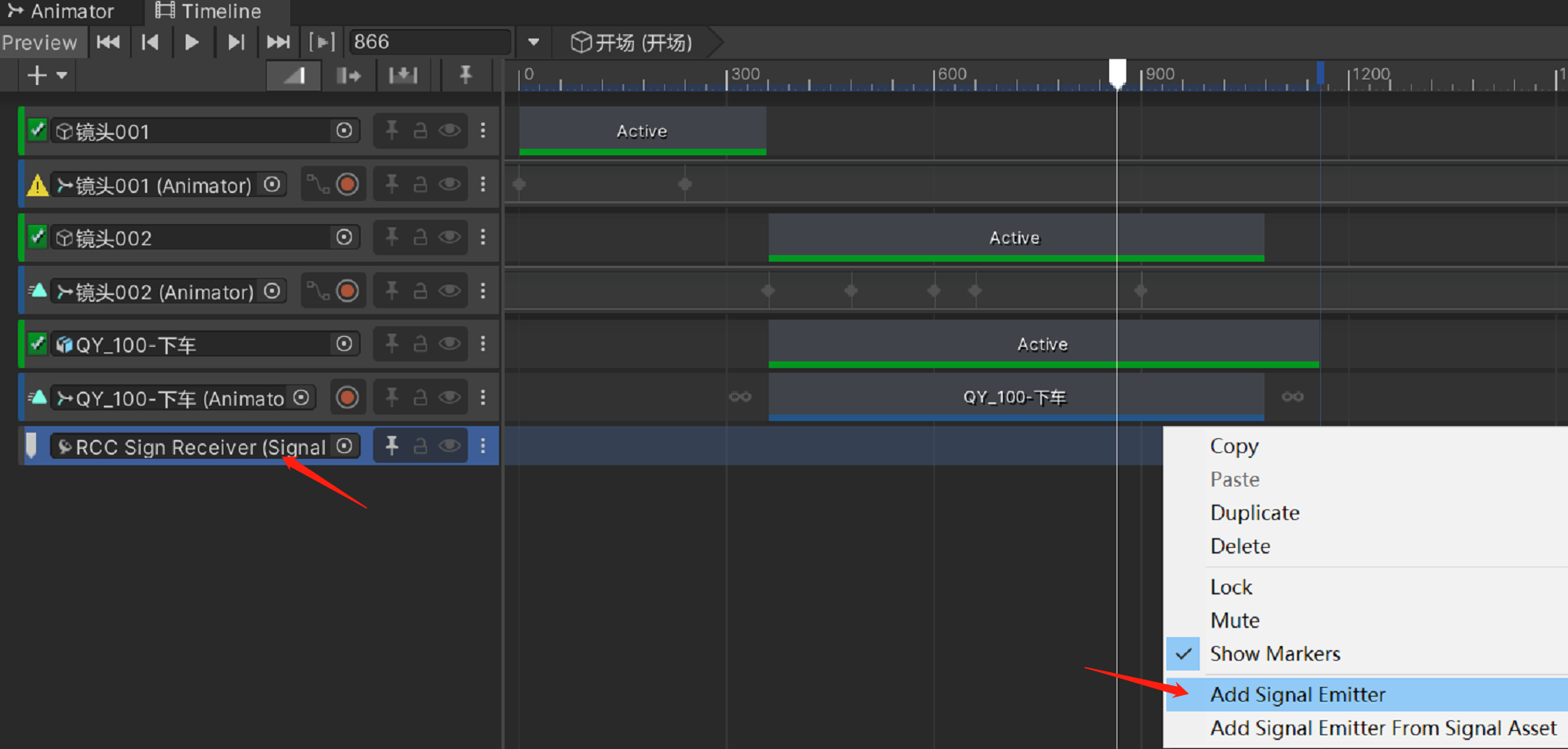Toggle the activation checkbox on QY_100-下车 track
Screen dimensions: 1568x749
[x=36, y=343]
